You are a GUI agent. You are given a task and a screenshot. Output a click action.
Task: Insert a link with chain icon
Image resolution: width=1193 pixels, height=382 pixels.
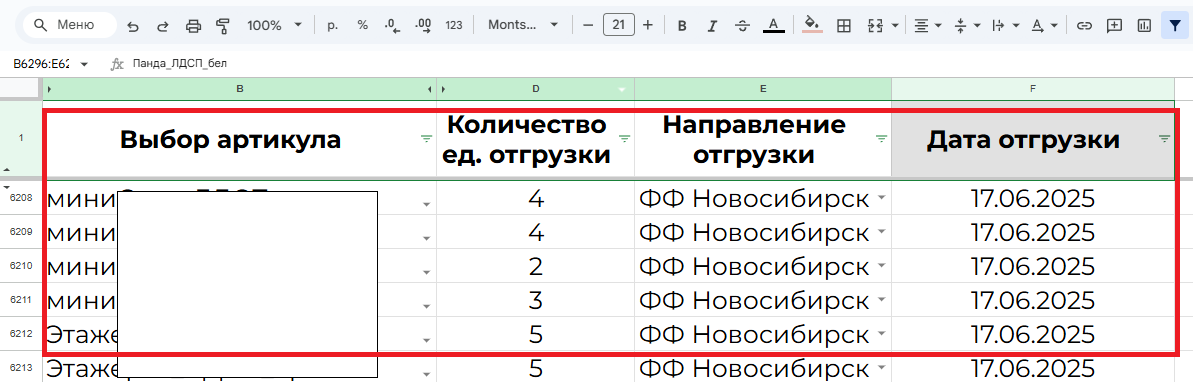[1084, 25]
